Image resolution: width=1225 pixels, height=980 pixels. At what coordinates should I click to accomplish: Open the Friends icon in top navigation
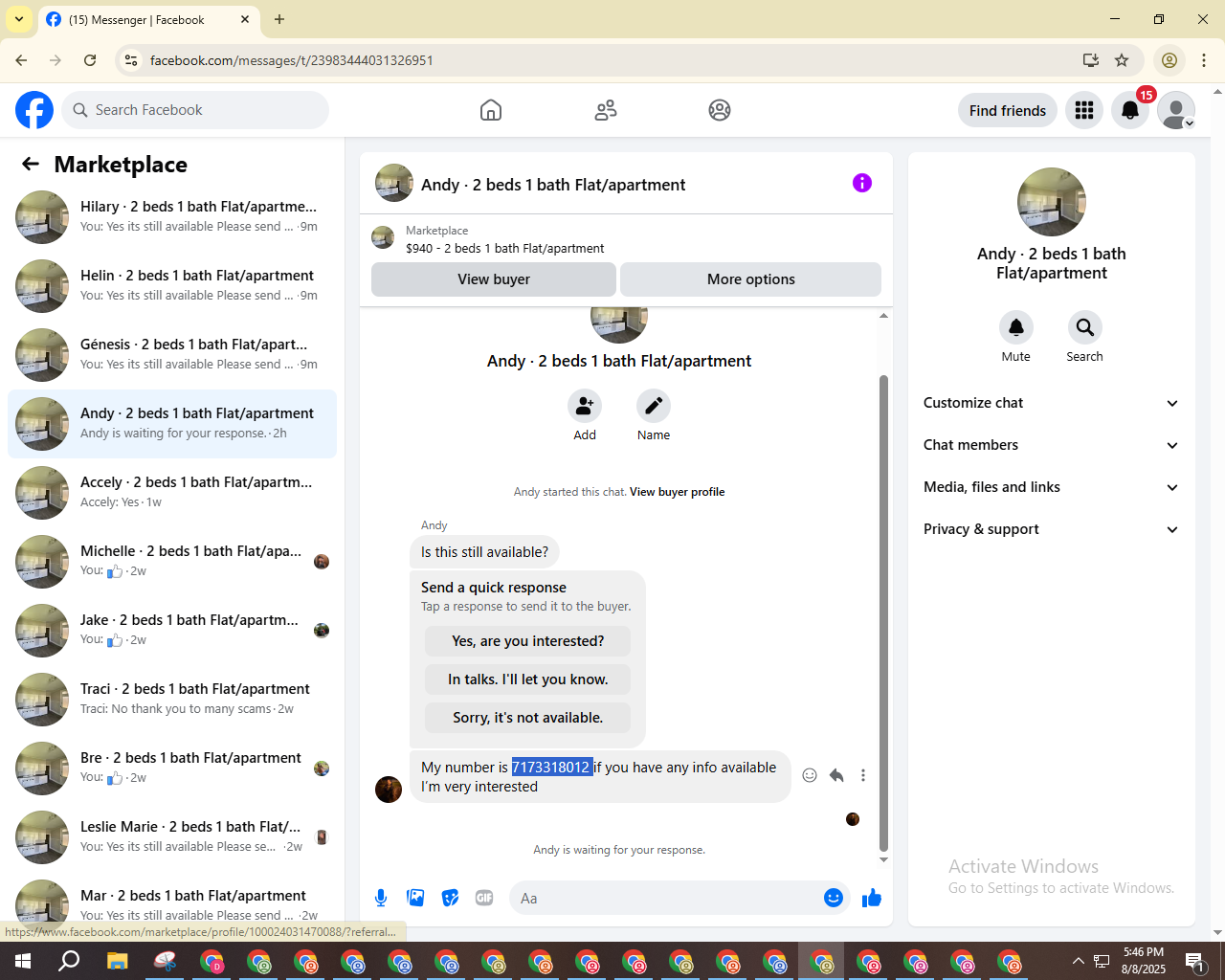(606, 110)
